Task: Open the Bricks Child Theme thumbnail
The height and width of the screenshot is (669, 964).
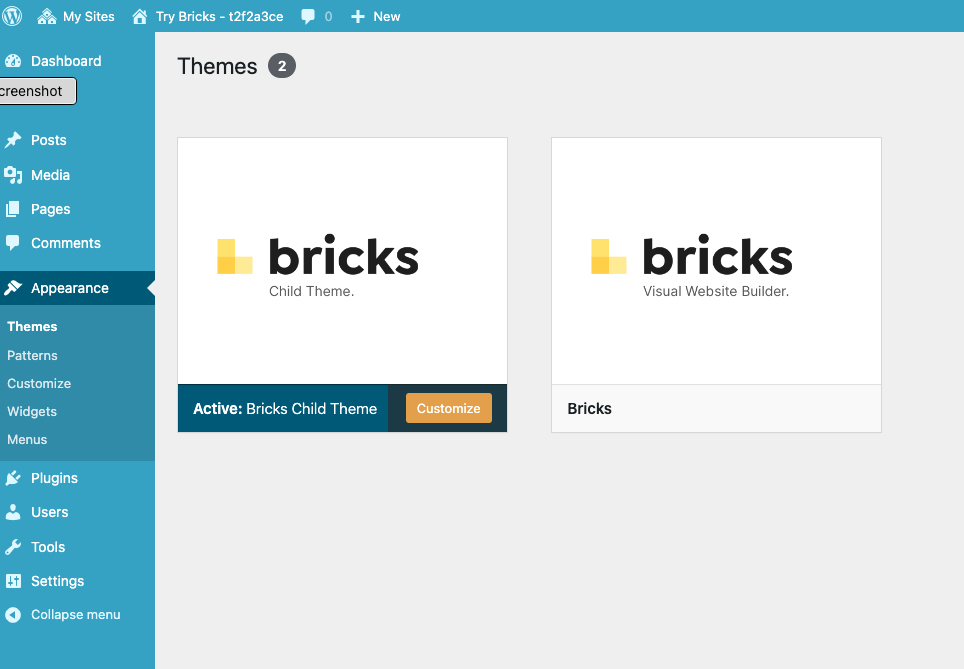Action: tap(342, 261)
